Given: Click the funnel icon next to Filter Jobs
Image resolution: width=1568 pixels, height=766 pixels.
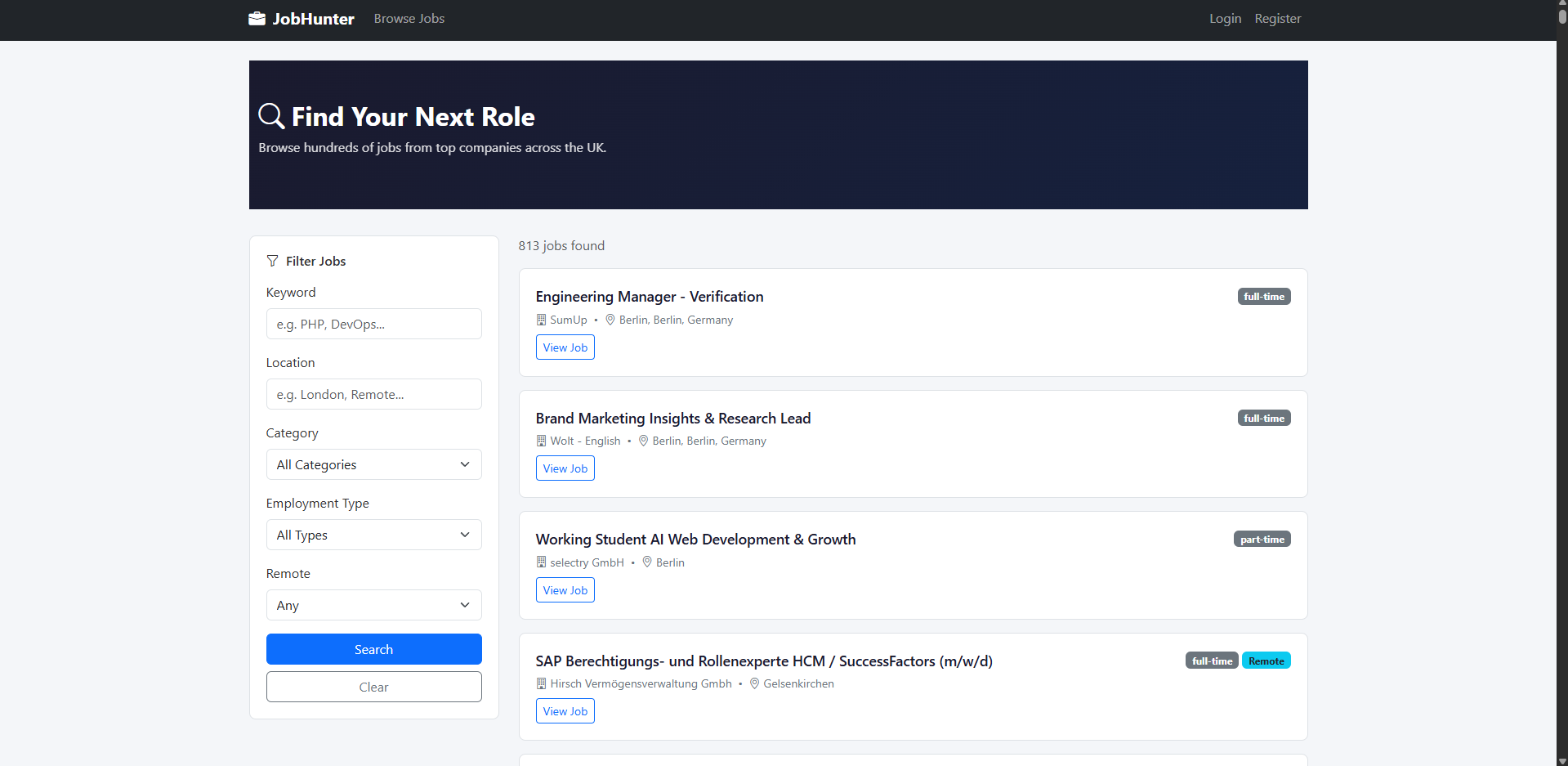Looking at the screenshot, I should click(x=272, y=261).
